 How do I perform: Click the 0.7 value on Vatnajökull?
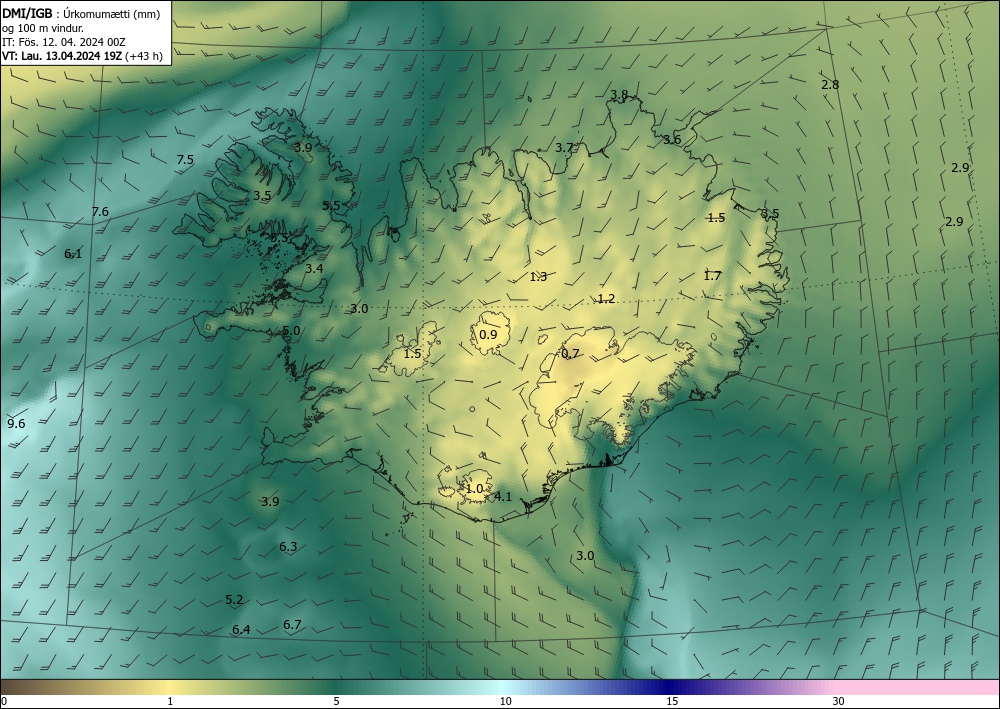[570, 353]
